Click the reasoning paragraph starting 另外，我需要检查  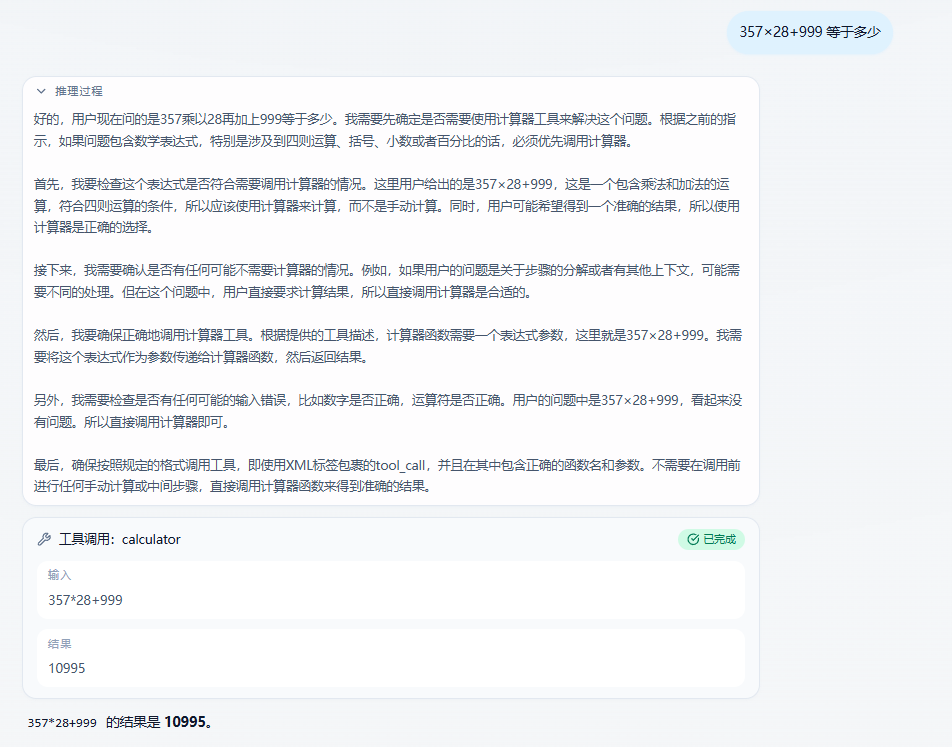[387, 411]
